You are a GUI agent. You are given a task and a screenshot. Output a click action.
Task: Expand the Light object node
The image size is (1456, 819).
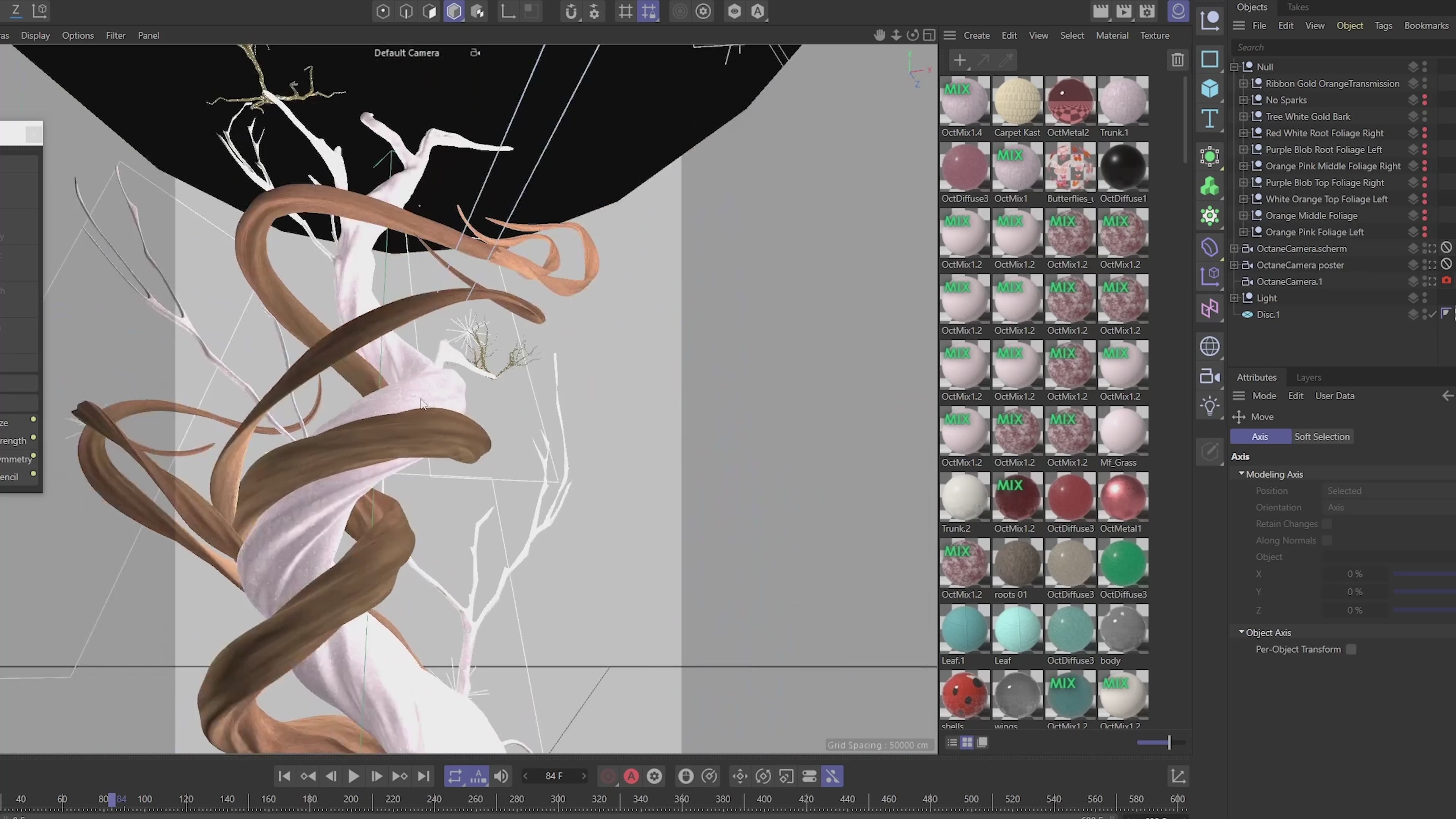tap(1235, 298)
